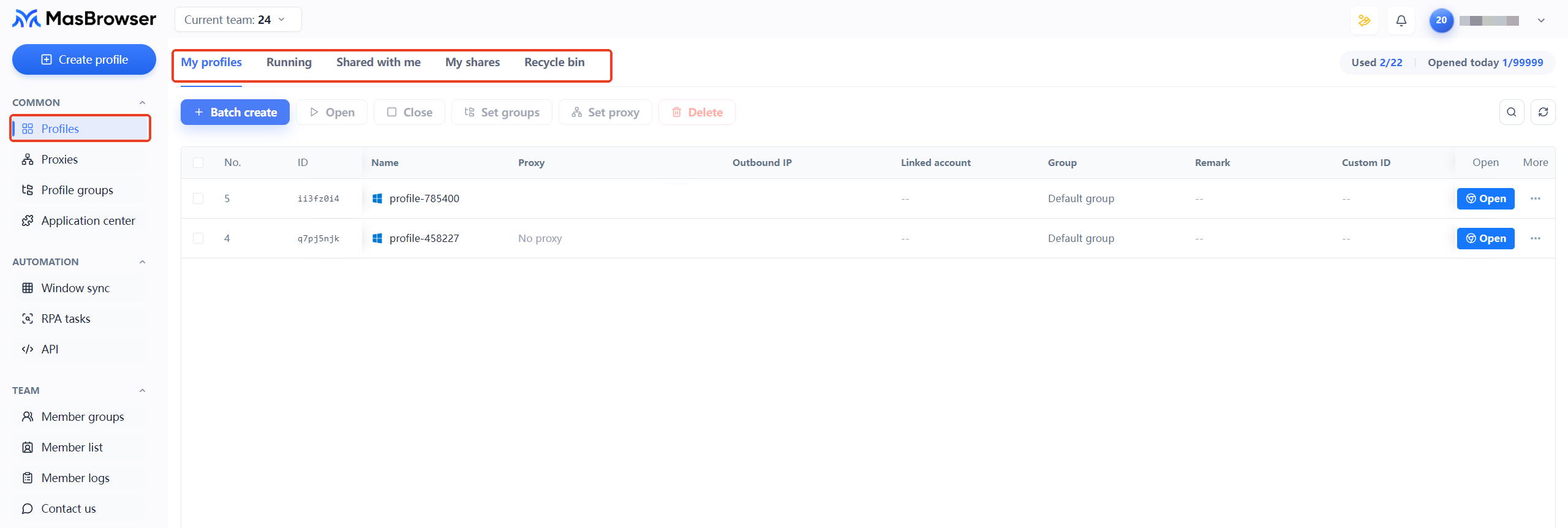Viewport: 1568px width, 528px height.
Task: Click the user avatar showing 20
Action: click(x=1441, y=20)
